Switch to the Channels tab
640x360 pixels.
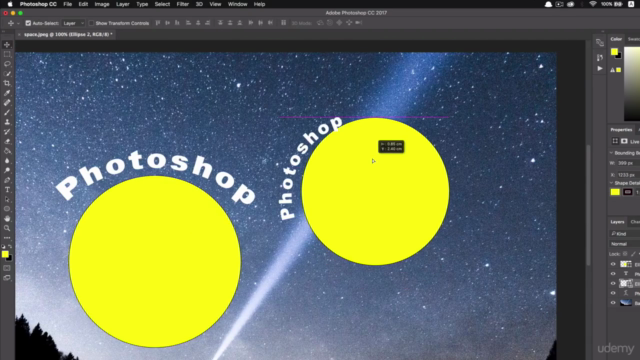(x=635, y=222)
